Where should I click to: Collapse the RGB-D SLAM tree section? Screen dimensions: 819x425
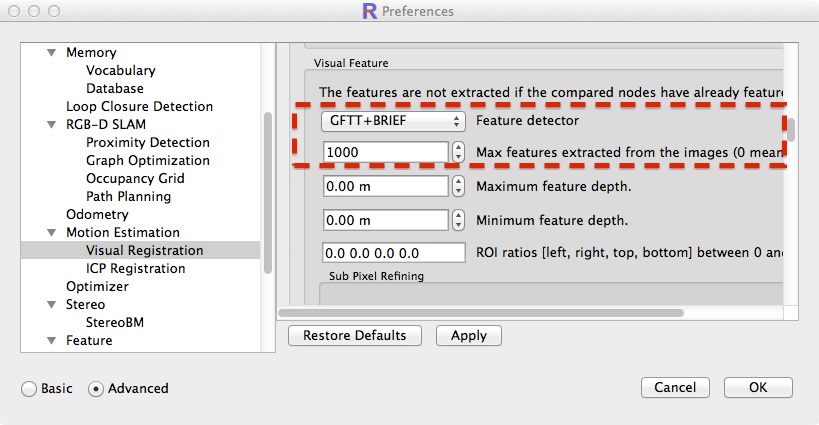point(51,125)
